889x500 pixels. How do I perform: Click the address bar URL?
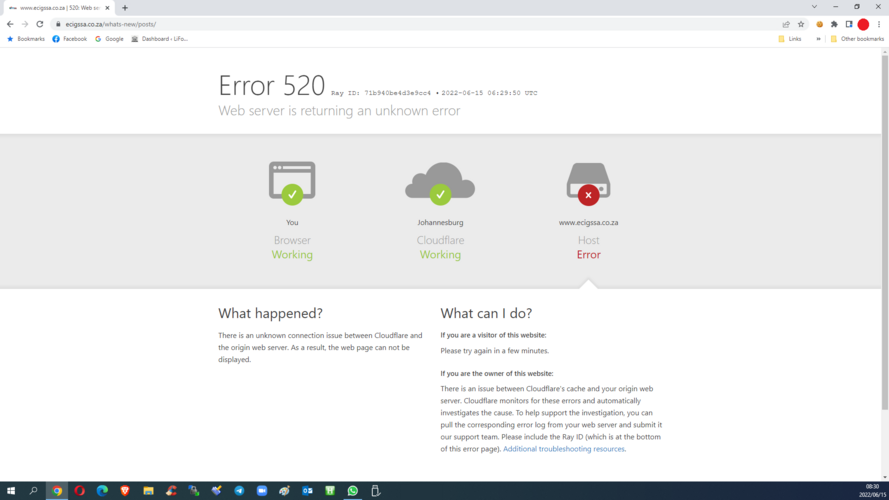click(x=111, y=24)
